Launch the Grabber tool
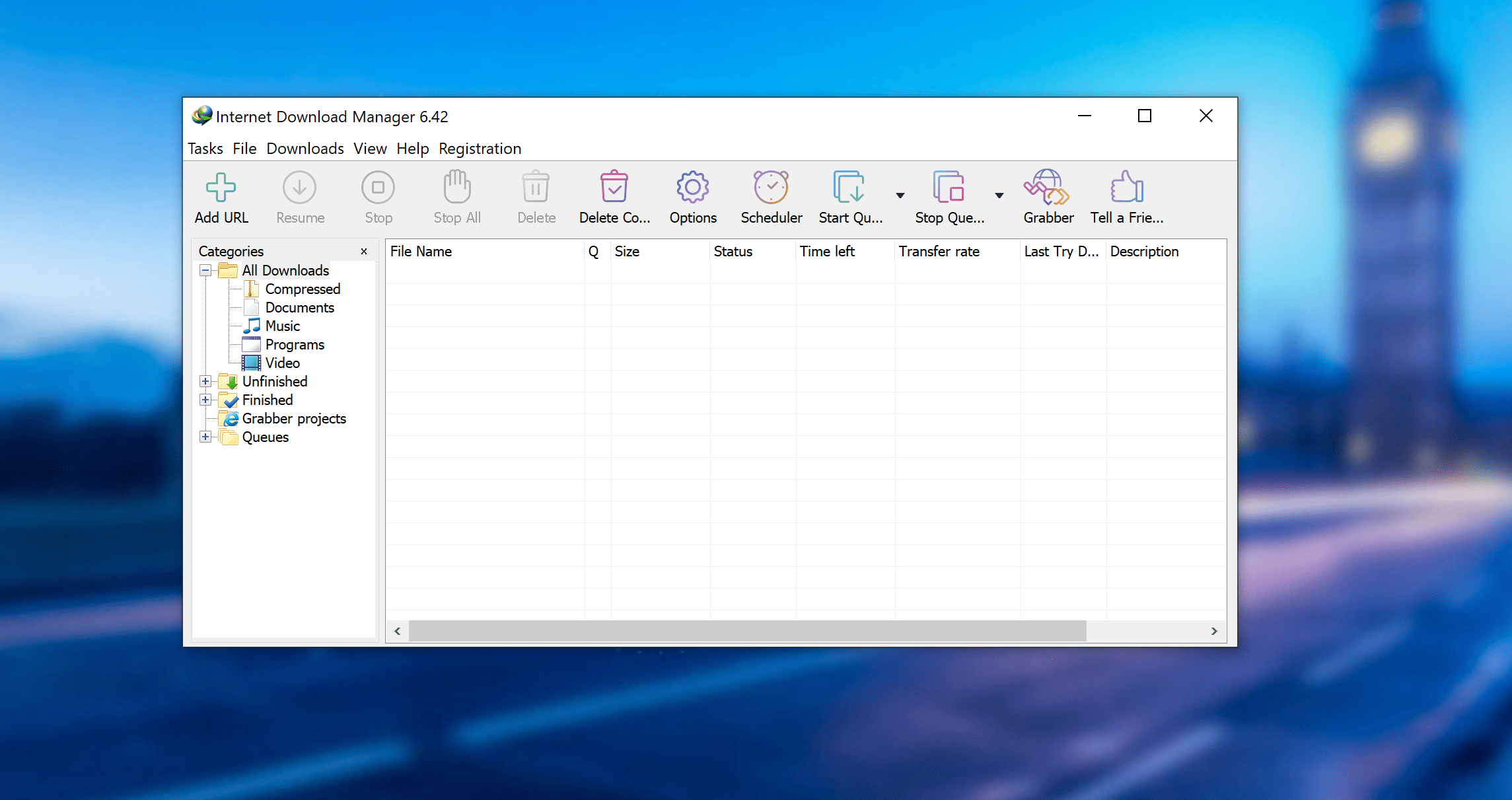 pyautogui.click(x=1048, y=188)
